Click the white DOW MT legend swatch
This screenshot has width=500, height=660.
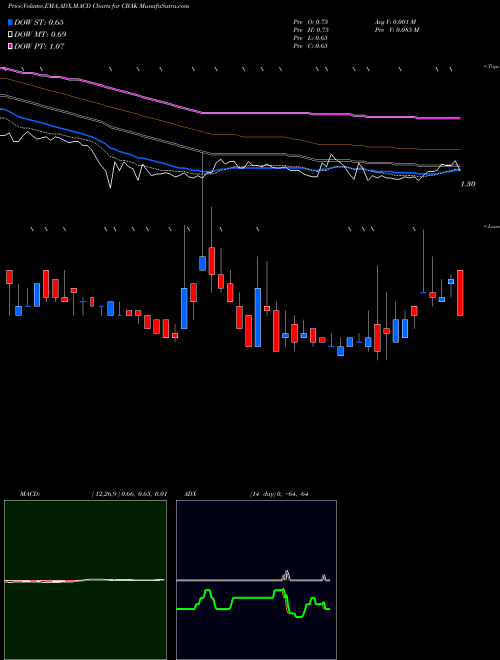pos(10,35)
